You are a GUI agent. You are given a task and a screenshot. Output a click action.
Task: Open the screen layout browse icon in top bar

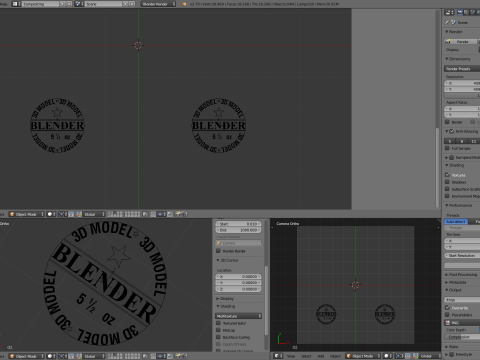click(x=16, y=4)
